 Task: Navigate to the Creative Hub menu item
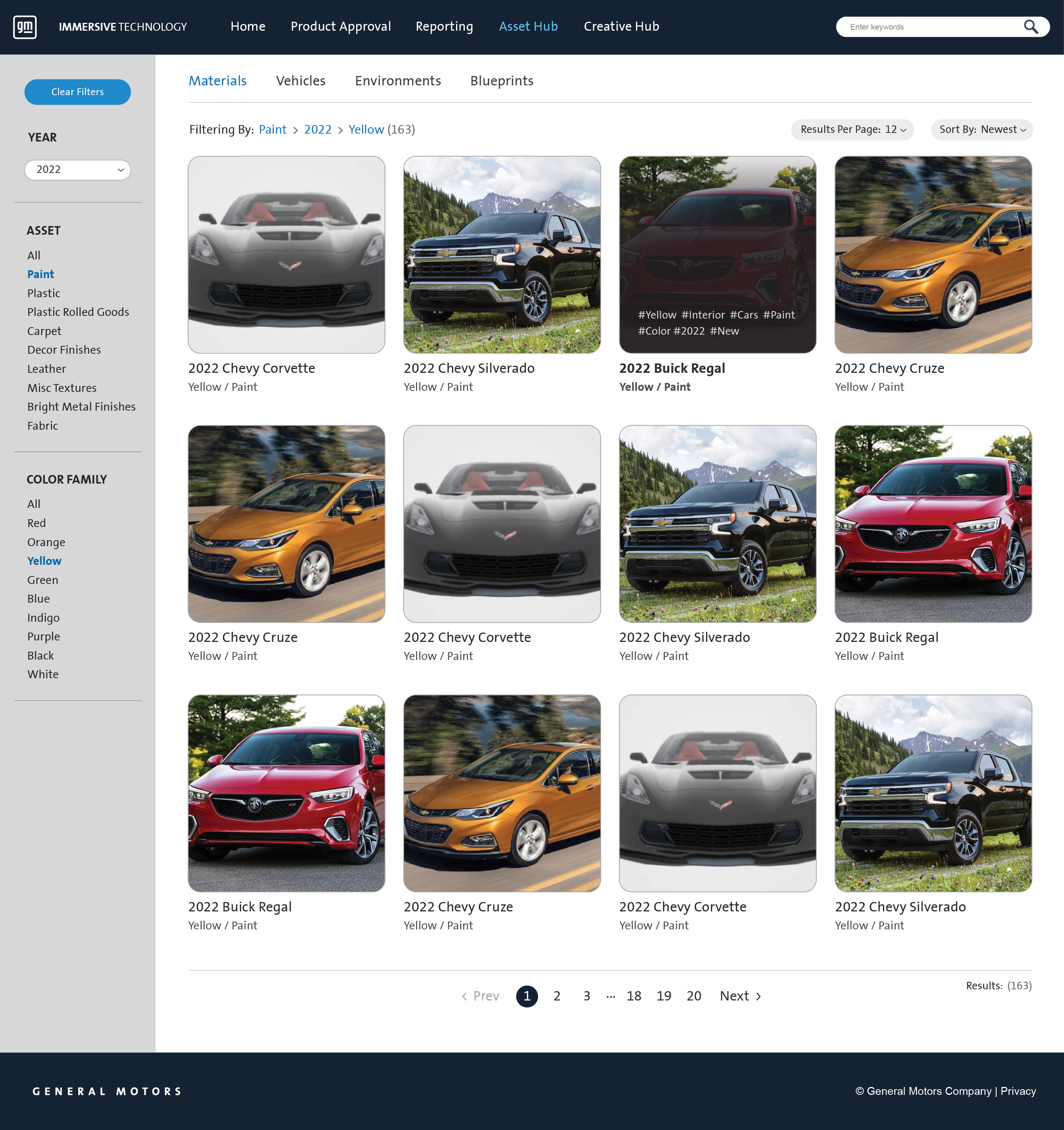[x=621, y=26]
